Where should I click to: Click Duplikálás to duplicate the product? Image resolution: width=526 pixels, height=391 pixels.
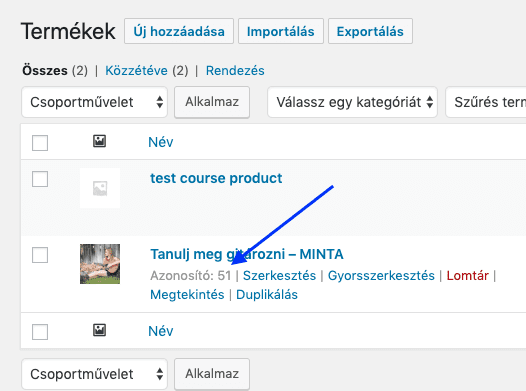click(267, 295)
